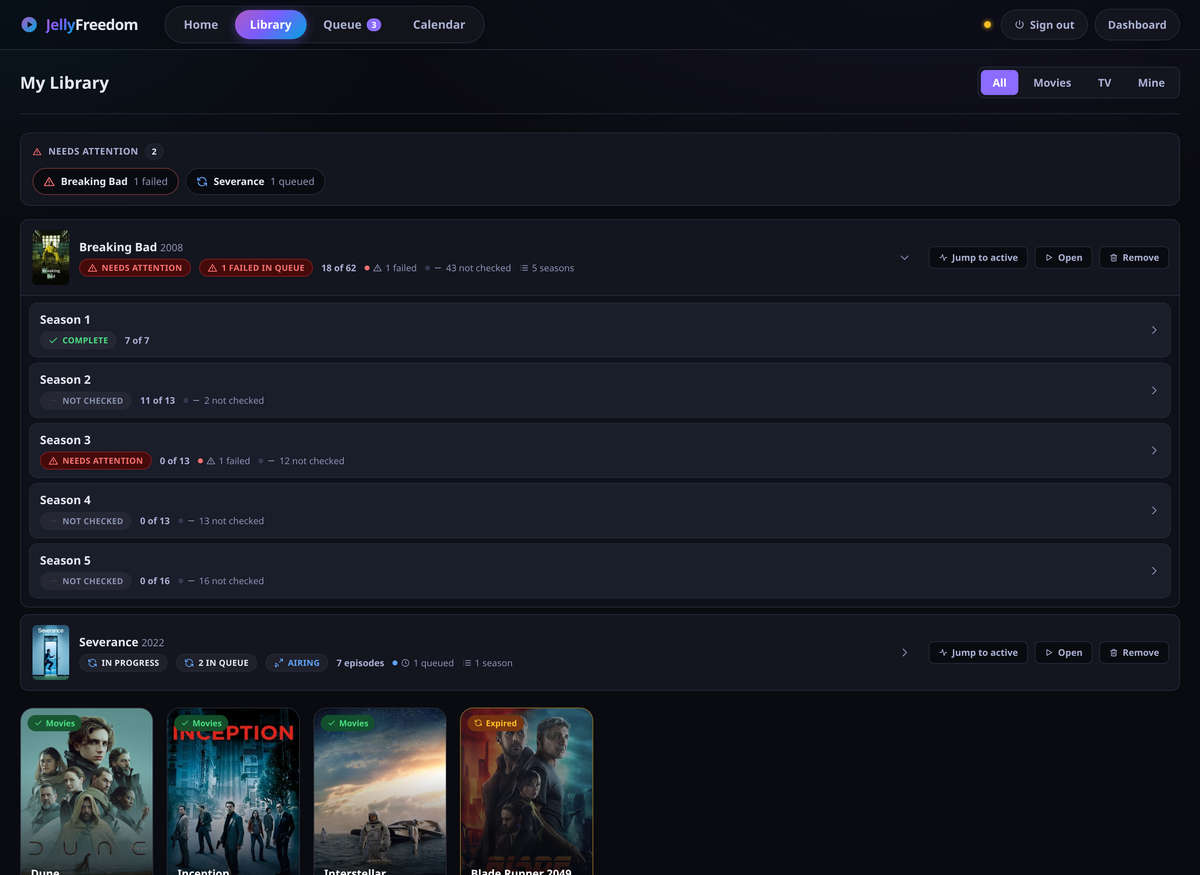Click the Severance 1 queued chip
This screenshot has height=875, width=1200.
[x=255, y=182]
